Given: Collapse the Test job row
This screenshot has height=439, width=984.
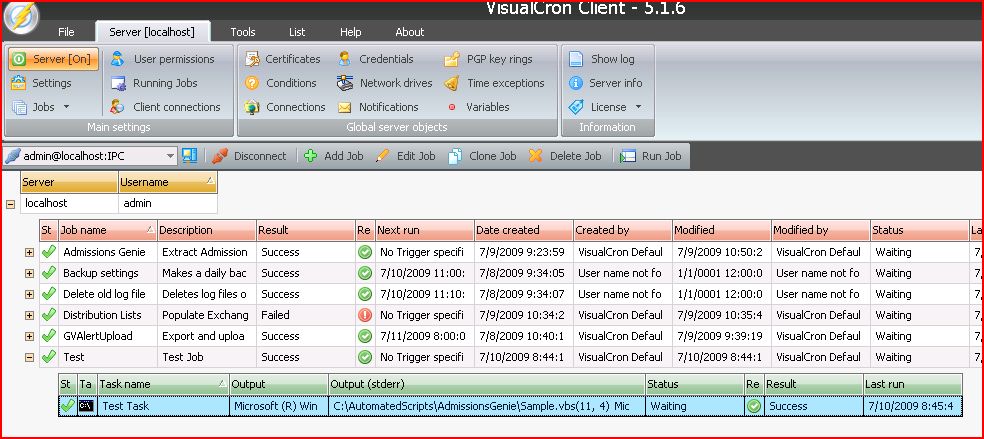Looking at the screenshot, I should pos(29,357).
